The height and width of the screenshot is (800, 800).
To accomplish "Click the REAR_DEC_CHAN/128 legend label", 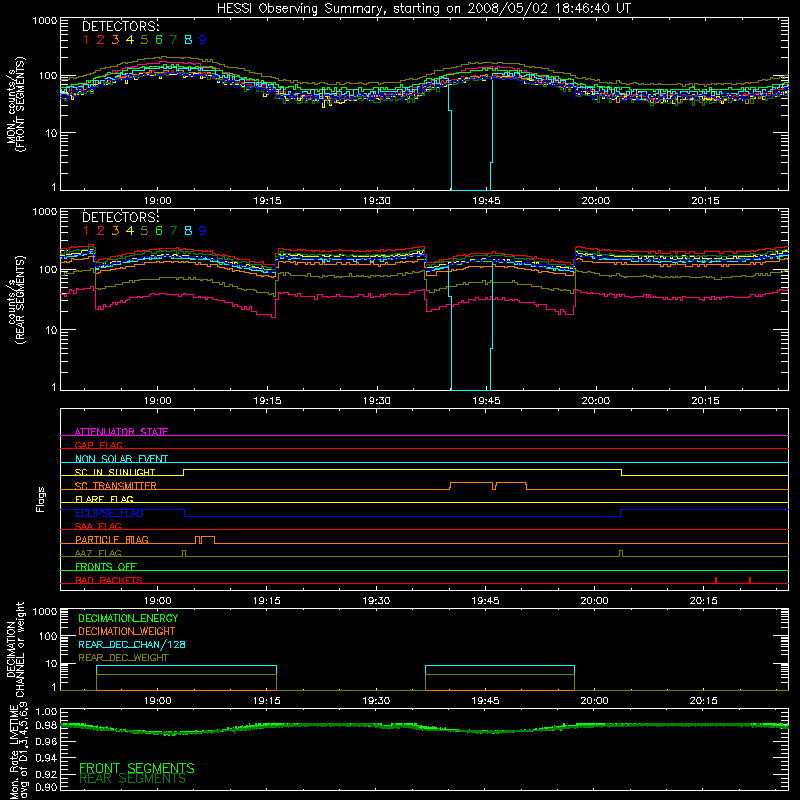I will tap(132, 644).
